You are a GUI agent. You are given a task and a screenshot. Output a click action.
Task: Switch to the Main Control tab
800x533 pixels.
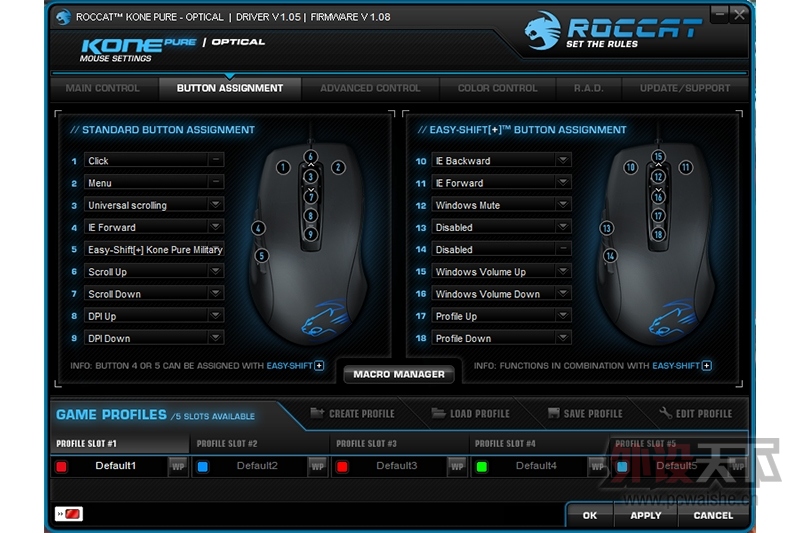[x=103, y=88]
